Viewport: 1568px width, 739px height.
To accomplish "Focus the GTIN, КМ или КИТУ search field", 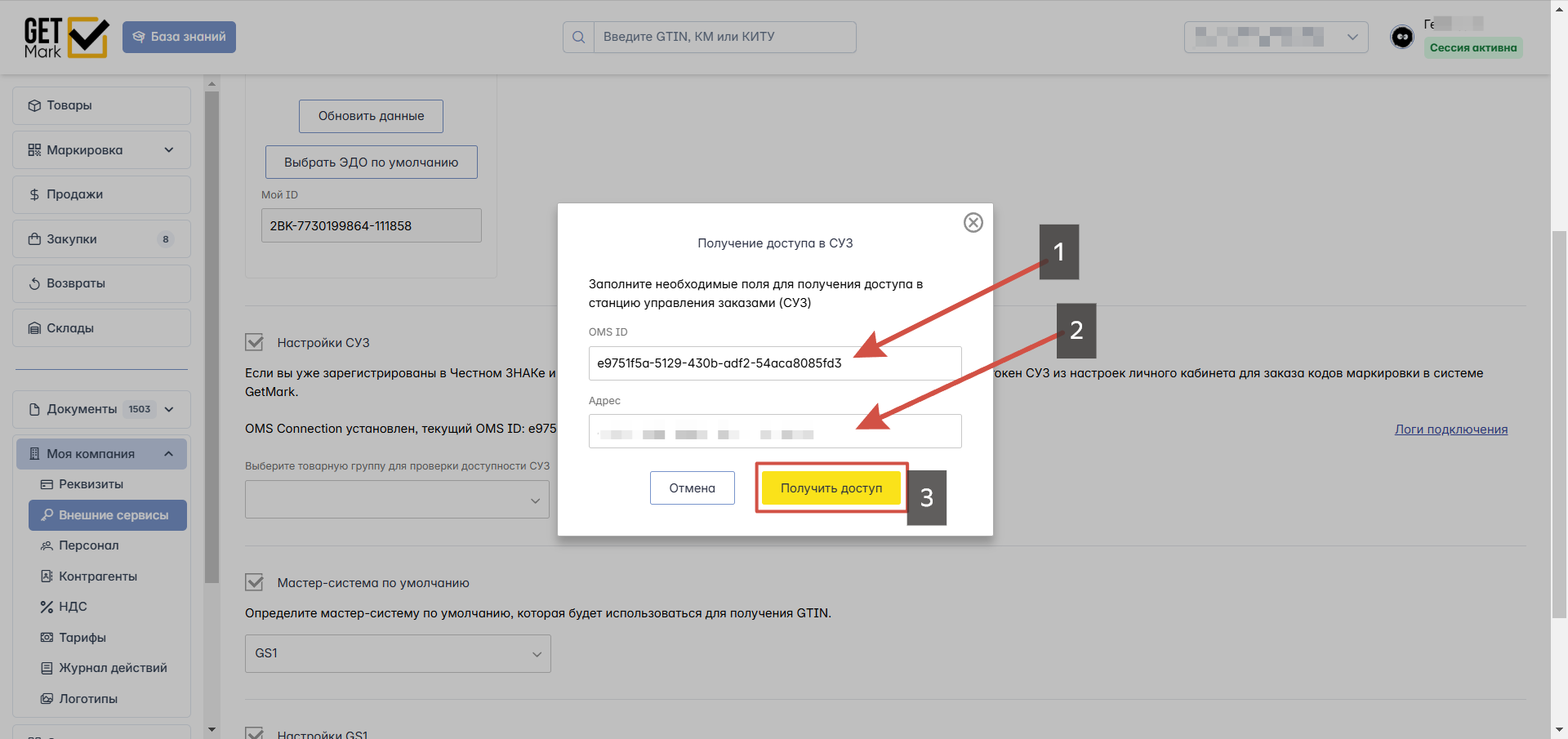I will [x=725, y=37].
